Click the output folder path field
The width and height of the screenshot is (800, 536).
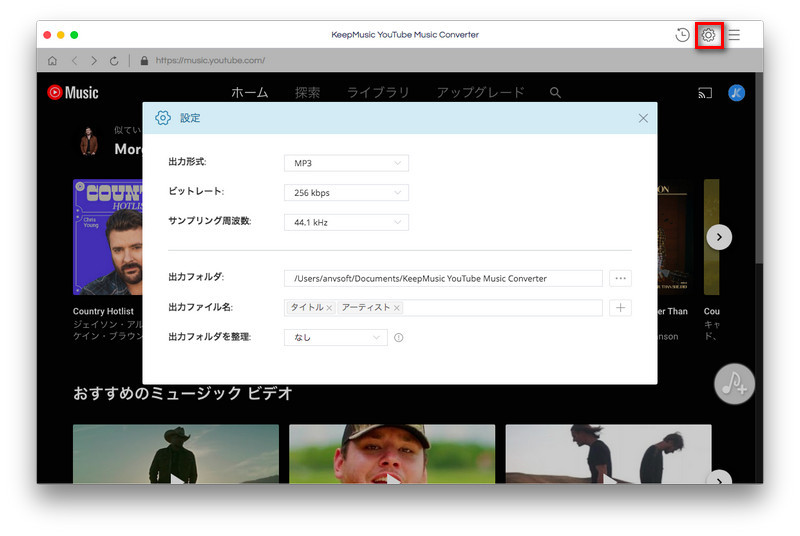click(x=443, y=278)
